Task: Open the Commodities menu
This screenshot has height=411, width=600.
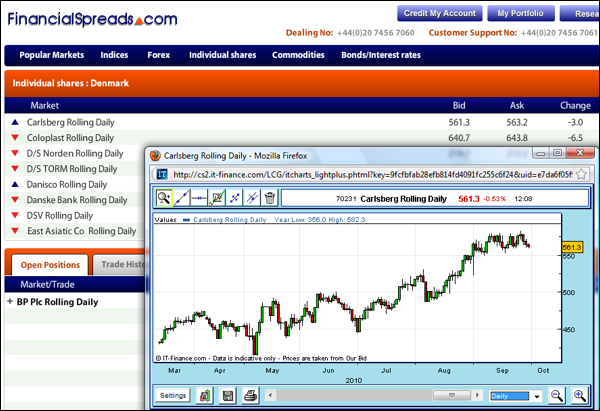Action: (x=298, y=55)
